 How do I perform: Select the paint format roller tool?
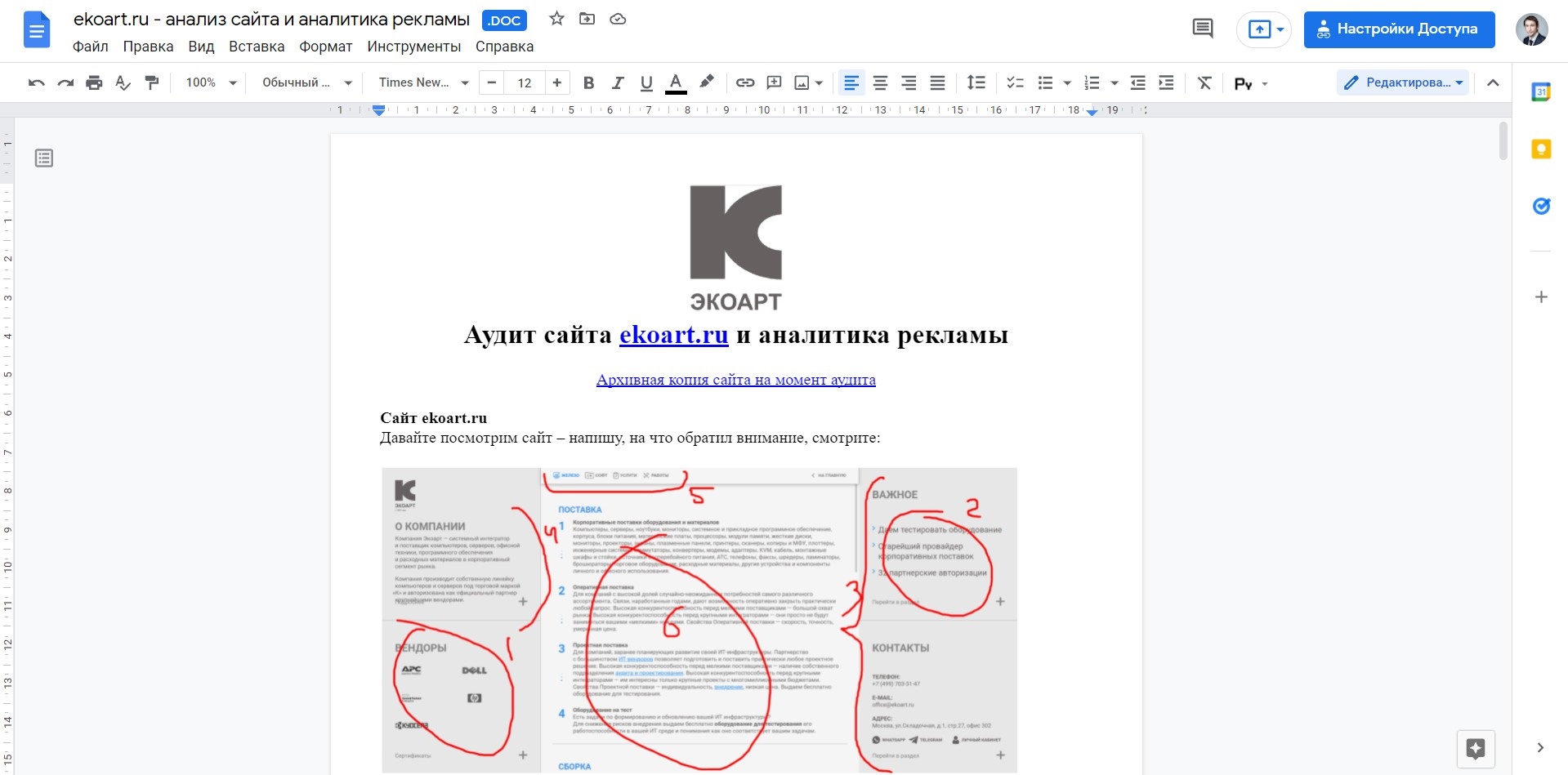(152, 82)
